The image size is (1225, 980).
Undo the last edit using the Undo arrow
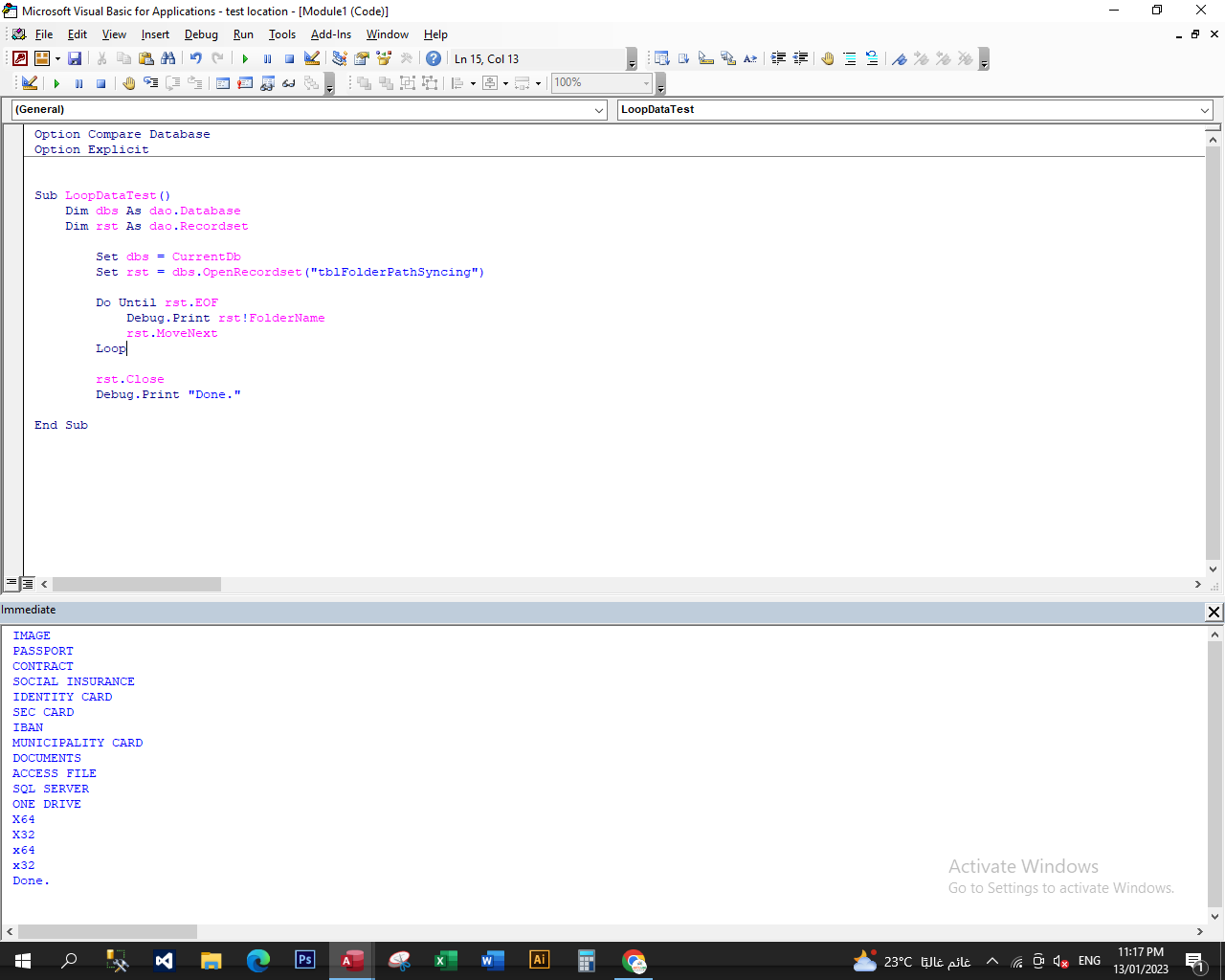pyautogui.click(x=195, y=58)
